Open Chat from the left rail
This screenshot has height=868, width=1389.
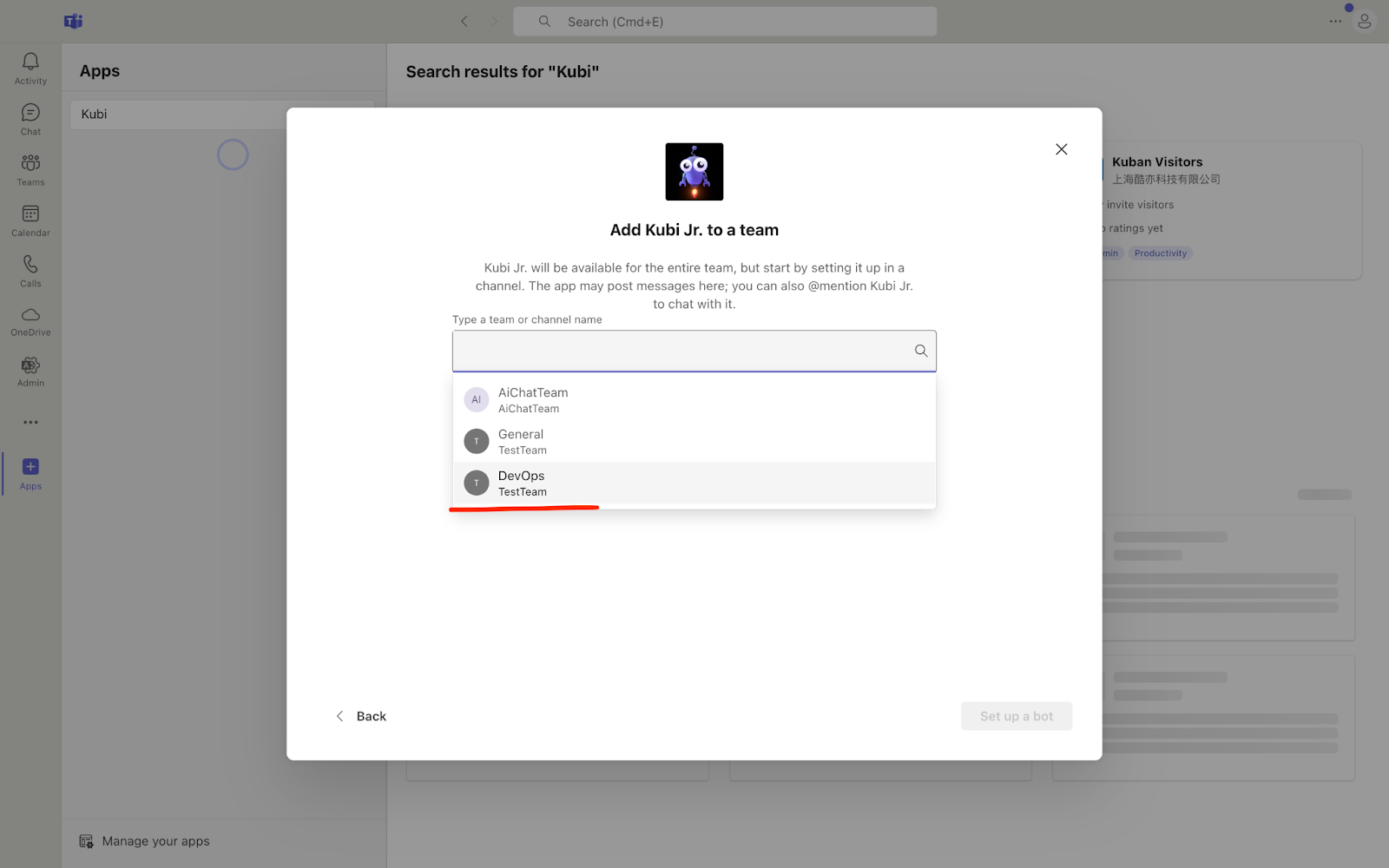pyautogui.click(x=30, y=120)
